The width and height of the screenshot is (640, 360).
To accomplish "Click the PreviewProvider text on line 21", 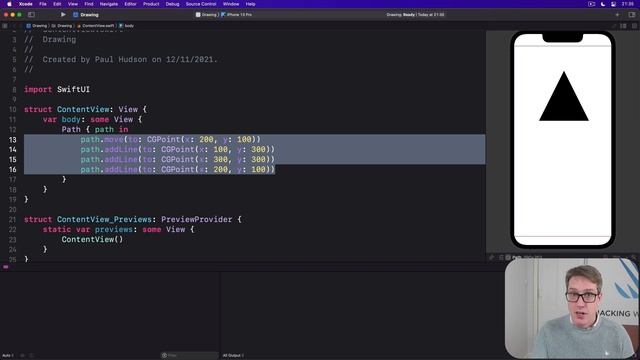I will coord(196,220).
